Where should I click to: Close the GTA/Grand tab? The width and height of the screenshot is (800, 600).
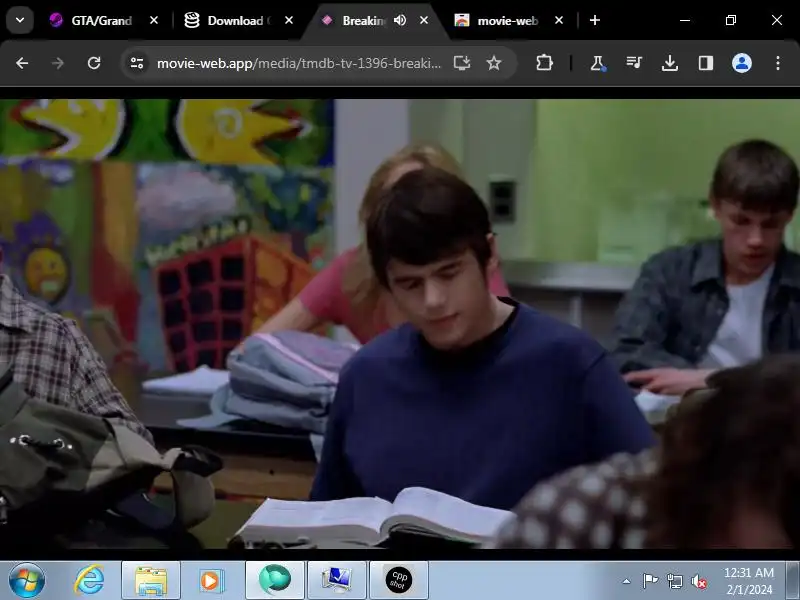click(154, 20)
